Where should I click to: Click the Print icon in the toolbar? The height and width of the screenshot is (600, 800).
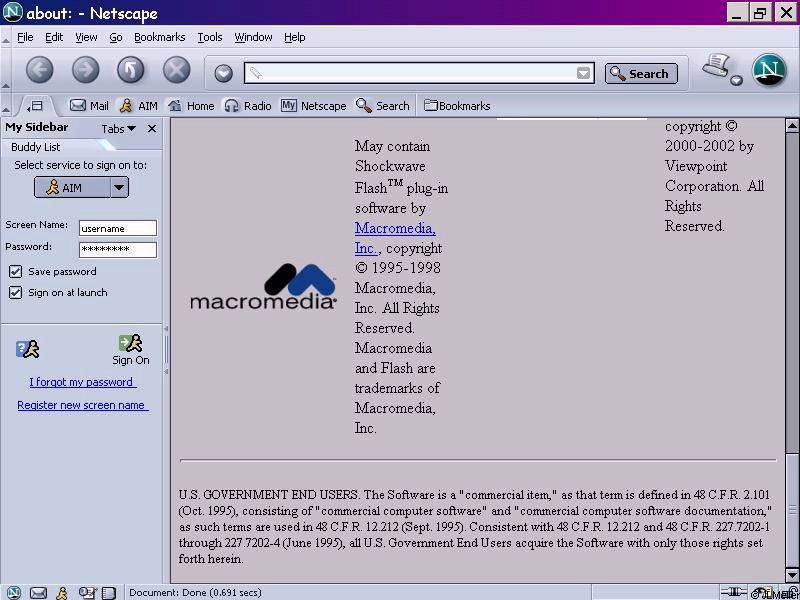[x=717, y=66]
